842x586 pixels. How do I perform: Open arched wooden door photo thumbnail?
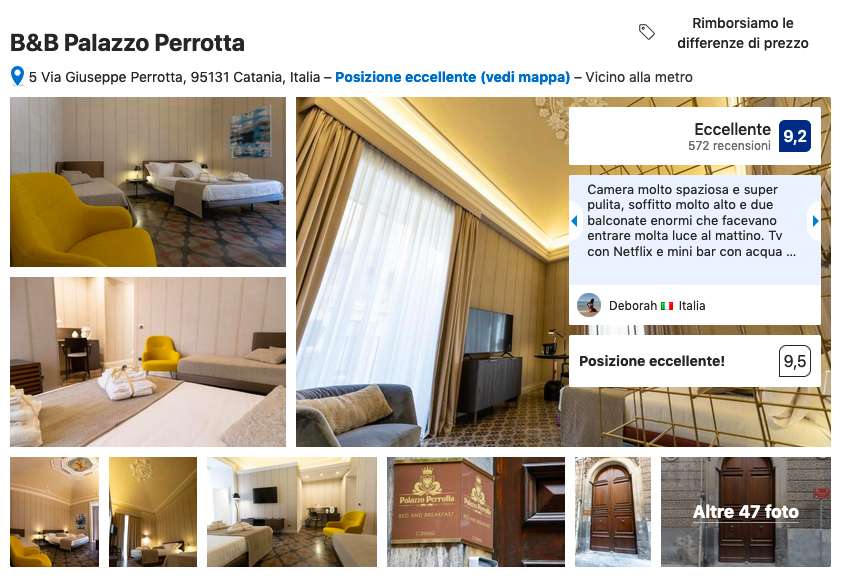(x=613, y=512)
